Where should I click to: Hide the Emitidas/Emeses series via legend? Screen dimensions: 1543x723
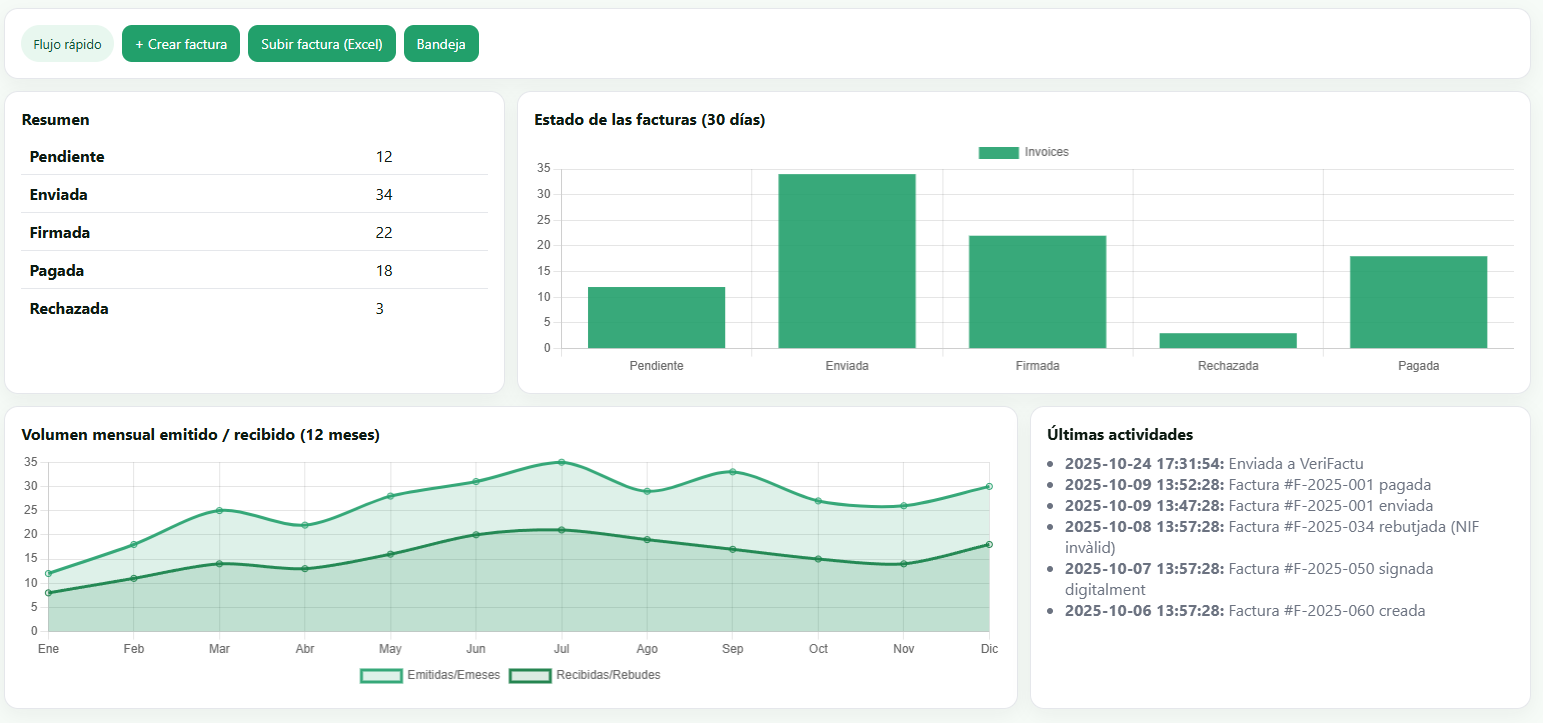point(431,675)
